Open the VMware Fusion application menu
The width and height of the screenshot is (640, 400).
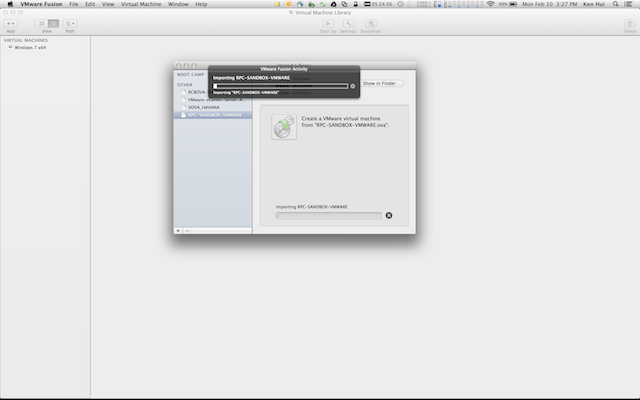pyautogui.click(x=41, y=4)
